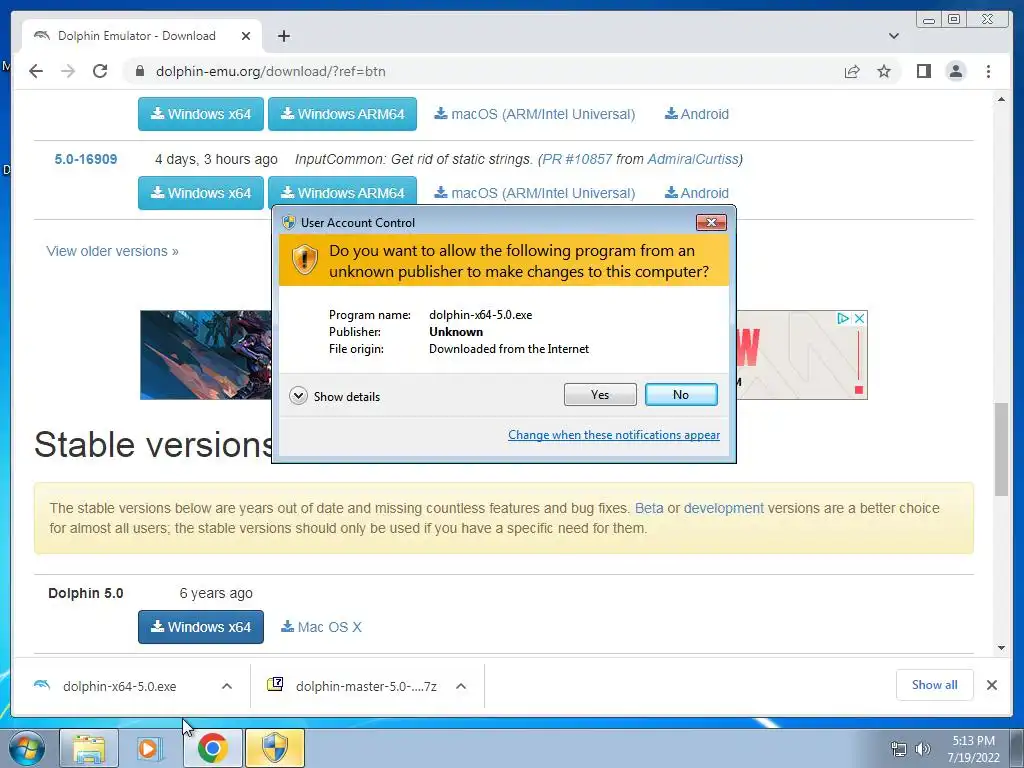This screenshot has width=1024, height=768.
Task: Click the page scroll-up arrow
Action: pos(1002,99)
